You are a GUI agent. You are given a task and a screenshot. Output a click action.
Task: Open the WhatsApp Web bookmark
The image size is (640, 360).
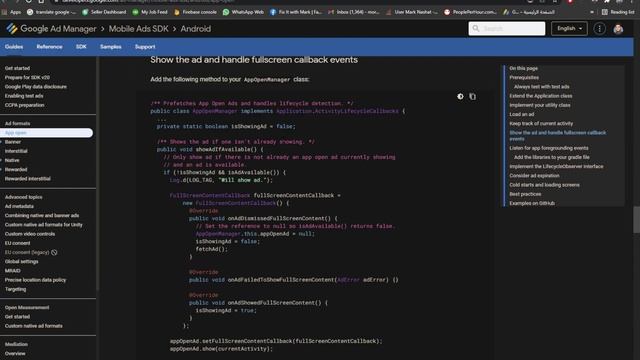pos(243,12)
